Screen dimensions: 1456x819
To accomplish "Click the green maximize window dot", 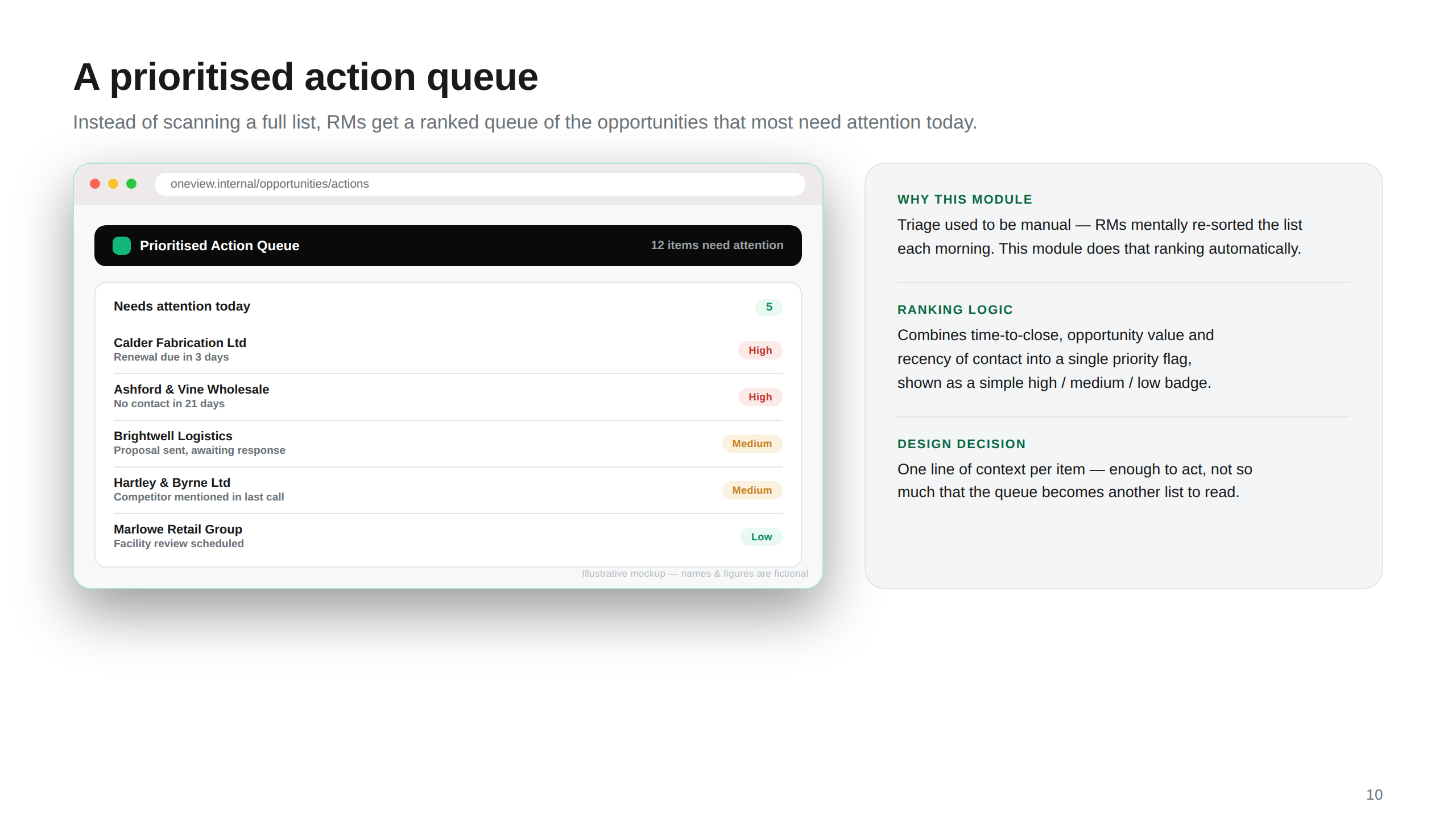I will [131, 184].
